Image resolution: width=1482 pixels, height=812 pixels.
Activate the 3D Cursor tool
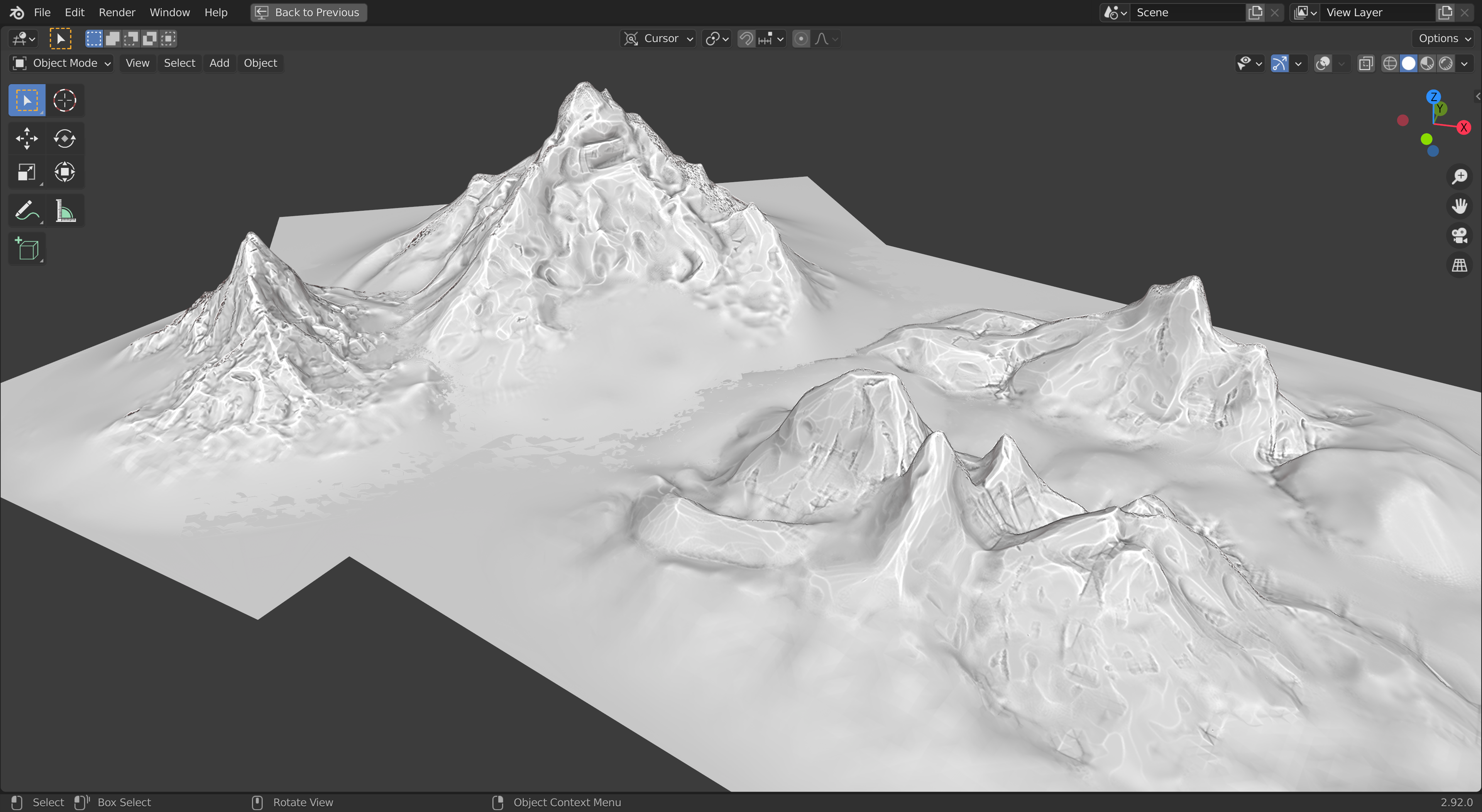(64, 100)
